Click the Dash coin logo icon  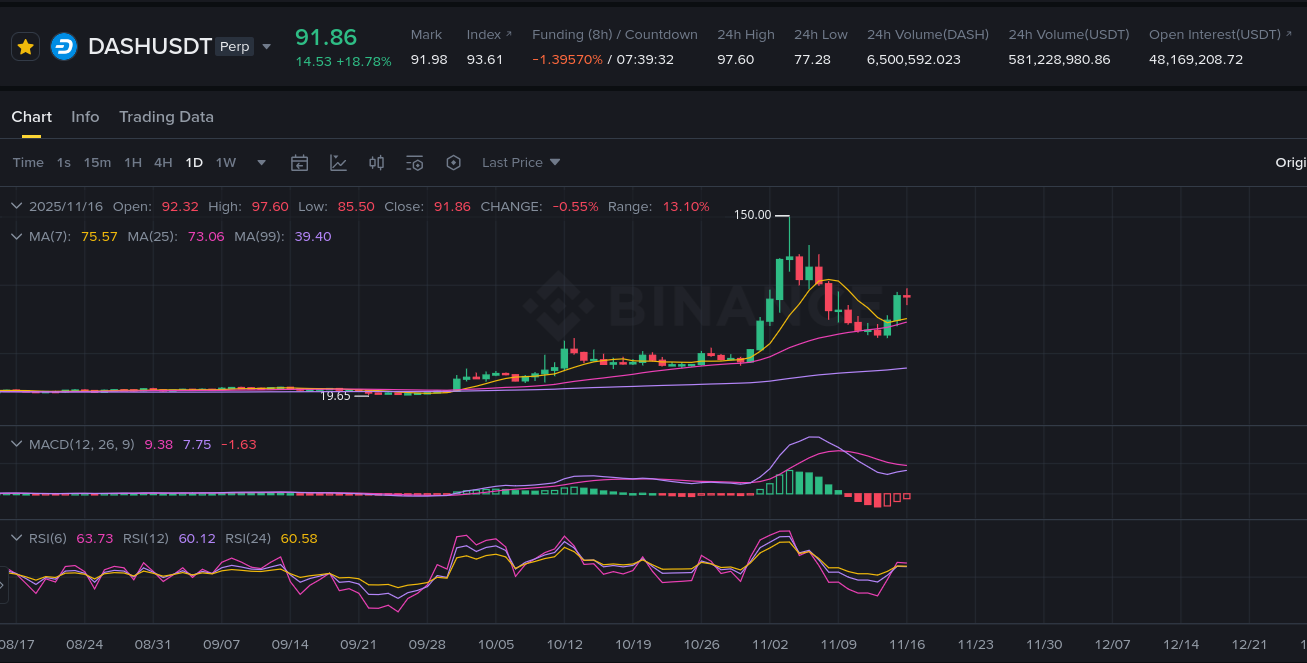[x=64, y=47]
